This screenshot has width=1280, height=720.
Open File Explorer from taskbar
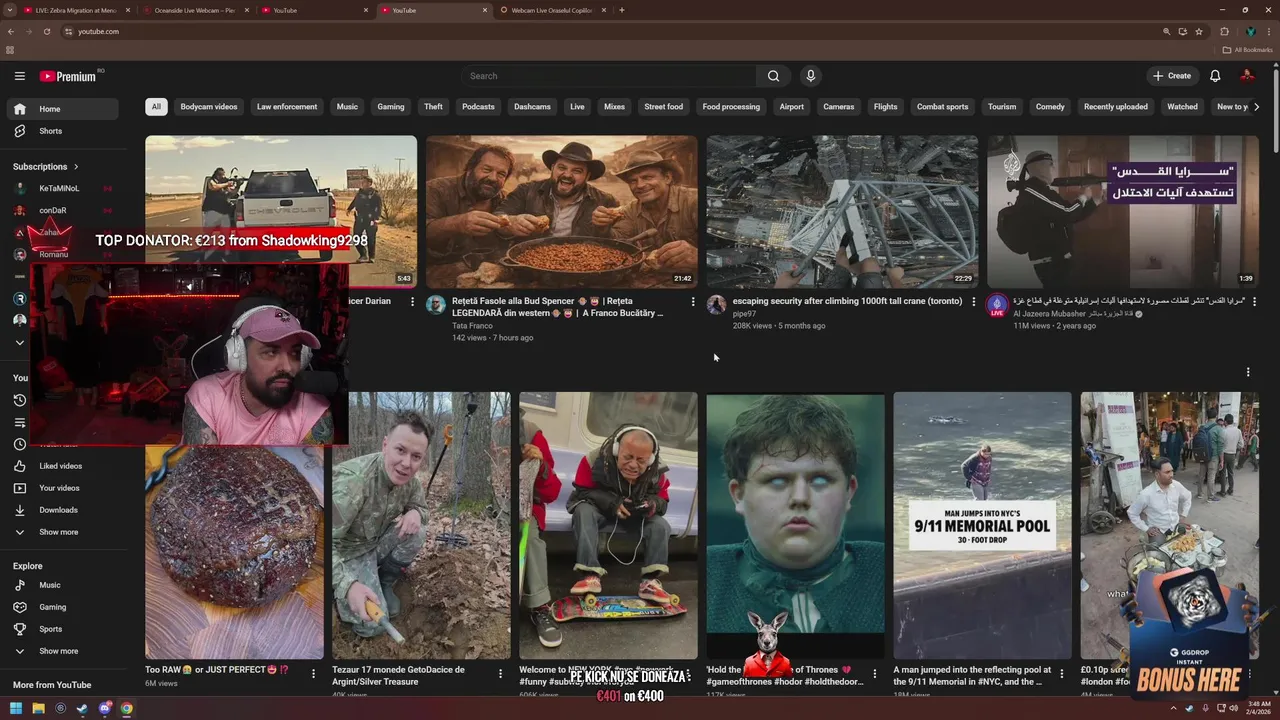tap(38, 708)
